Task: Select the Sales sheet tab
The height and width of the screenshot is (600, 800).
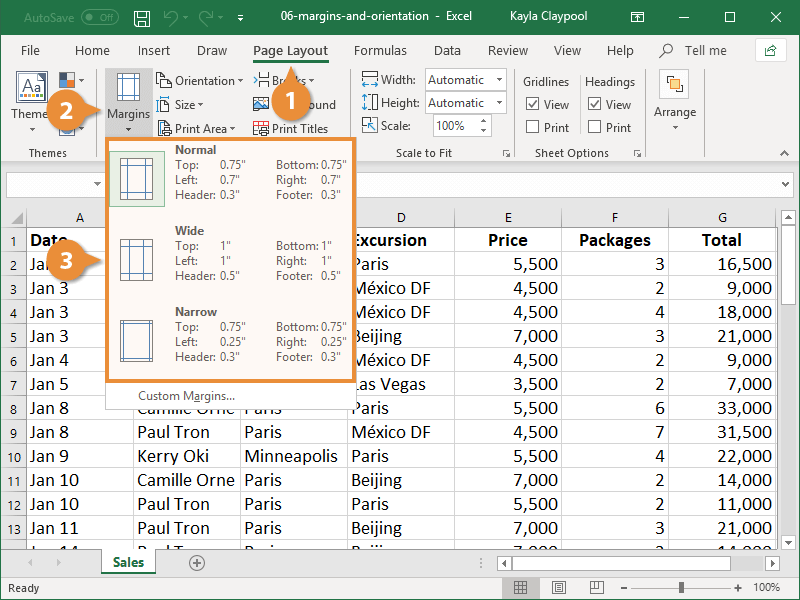Action: click(129, 562)
